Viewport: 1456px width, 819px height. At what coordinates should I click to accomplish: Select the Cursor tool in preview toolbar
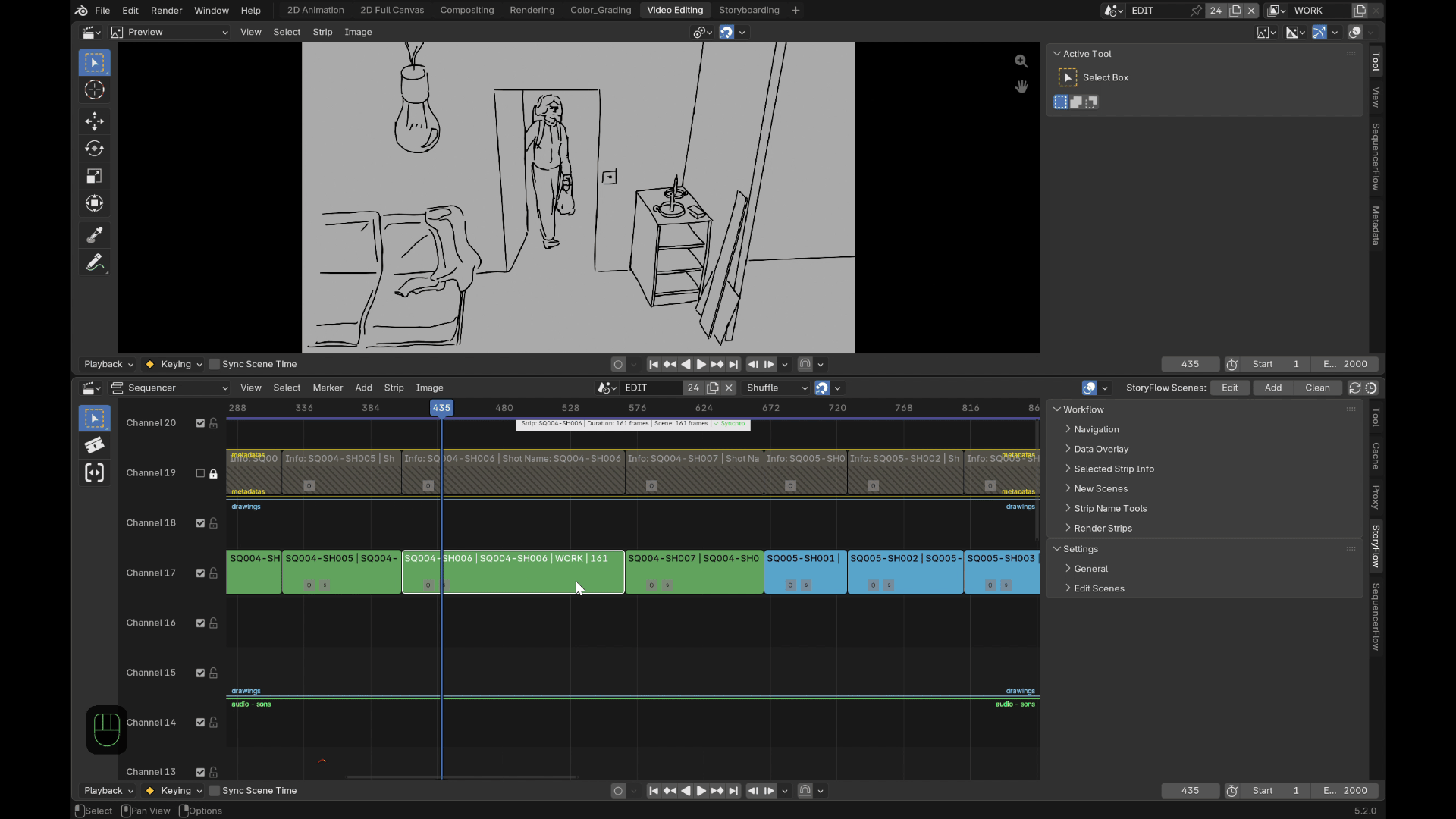94,89
